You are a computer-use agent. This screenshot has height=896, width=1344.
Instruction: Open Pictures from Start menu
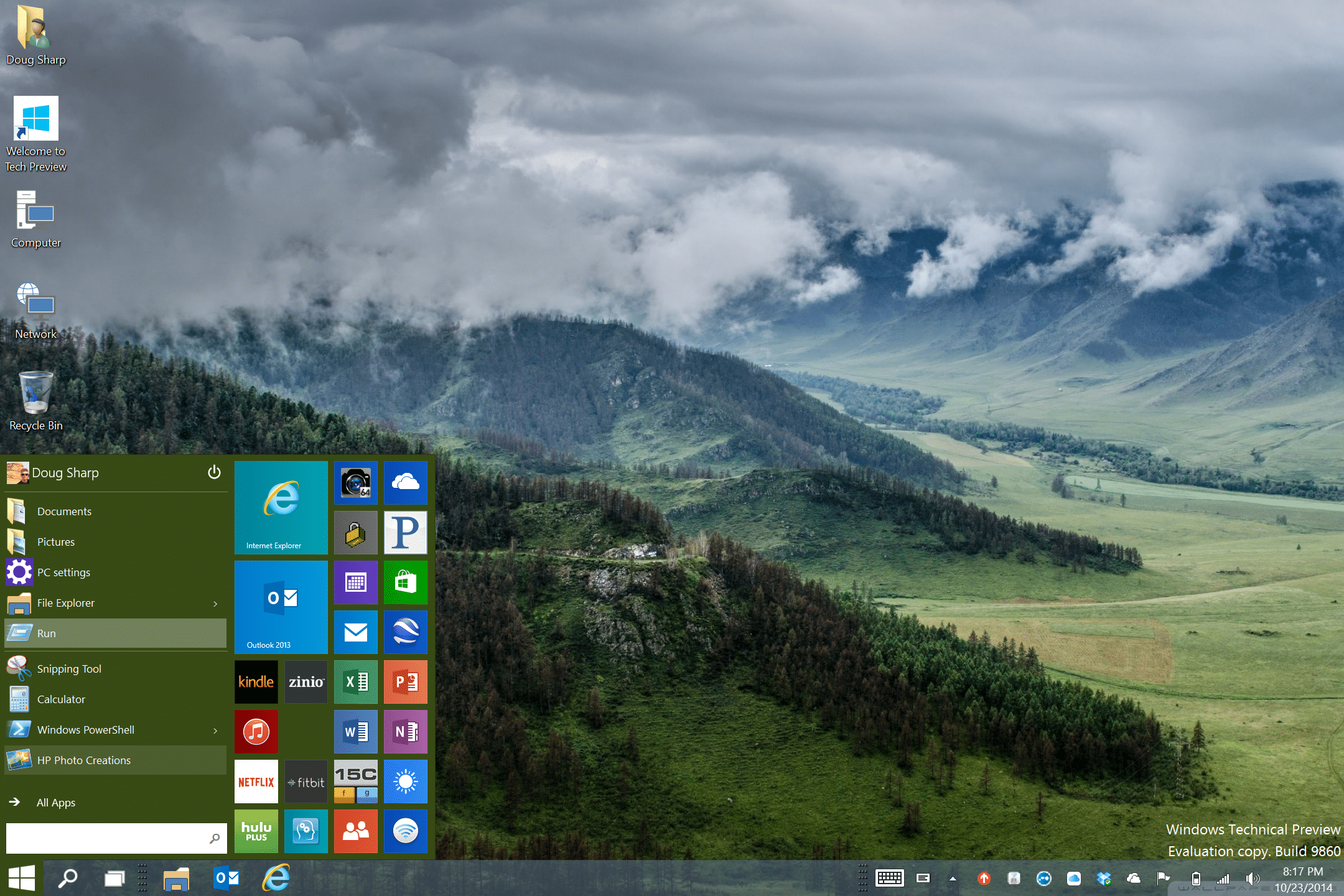(x=116, y=542)
